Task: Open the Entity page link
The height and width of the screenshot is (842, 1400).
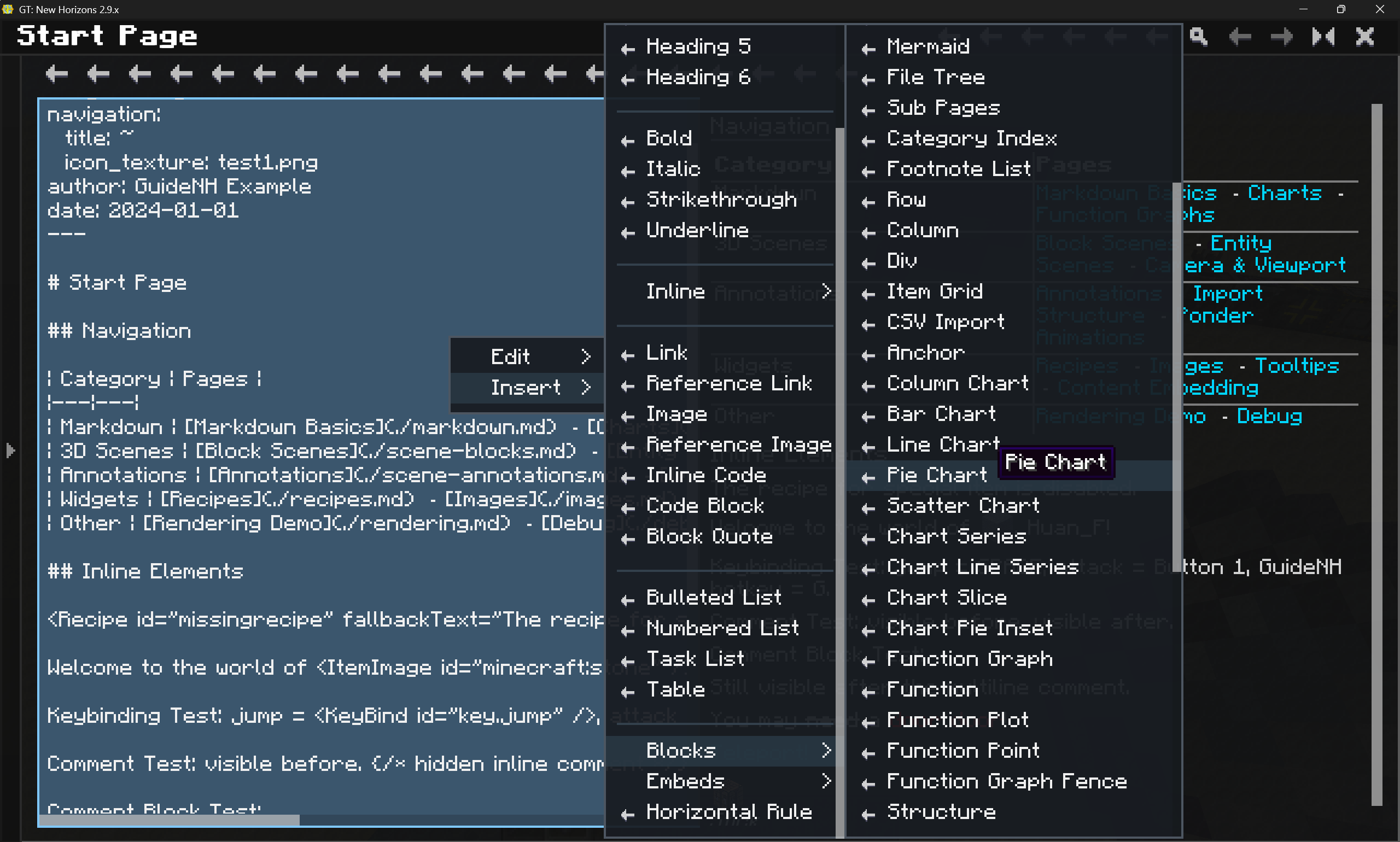Action: coord(1241,243)
